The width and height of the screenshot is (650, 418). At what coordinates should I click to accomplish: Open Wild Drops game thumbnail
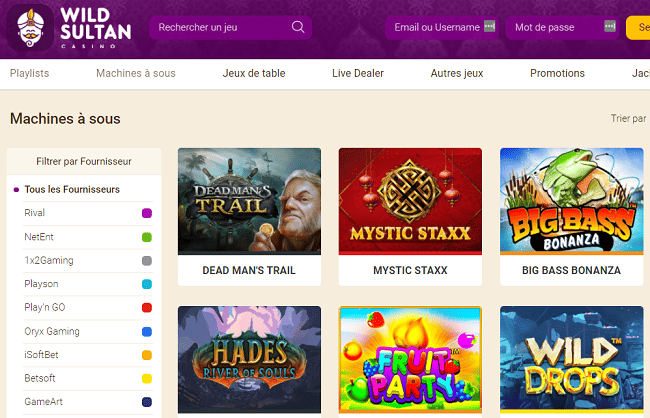pyautogui.click(x=572, y=360)
